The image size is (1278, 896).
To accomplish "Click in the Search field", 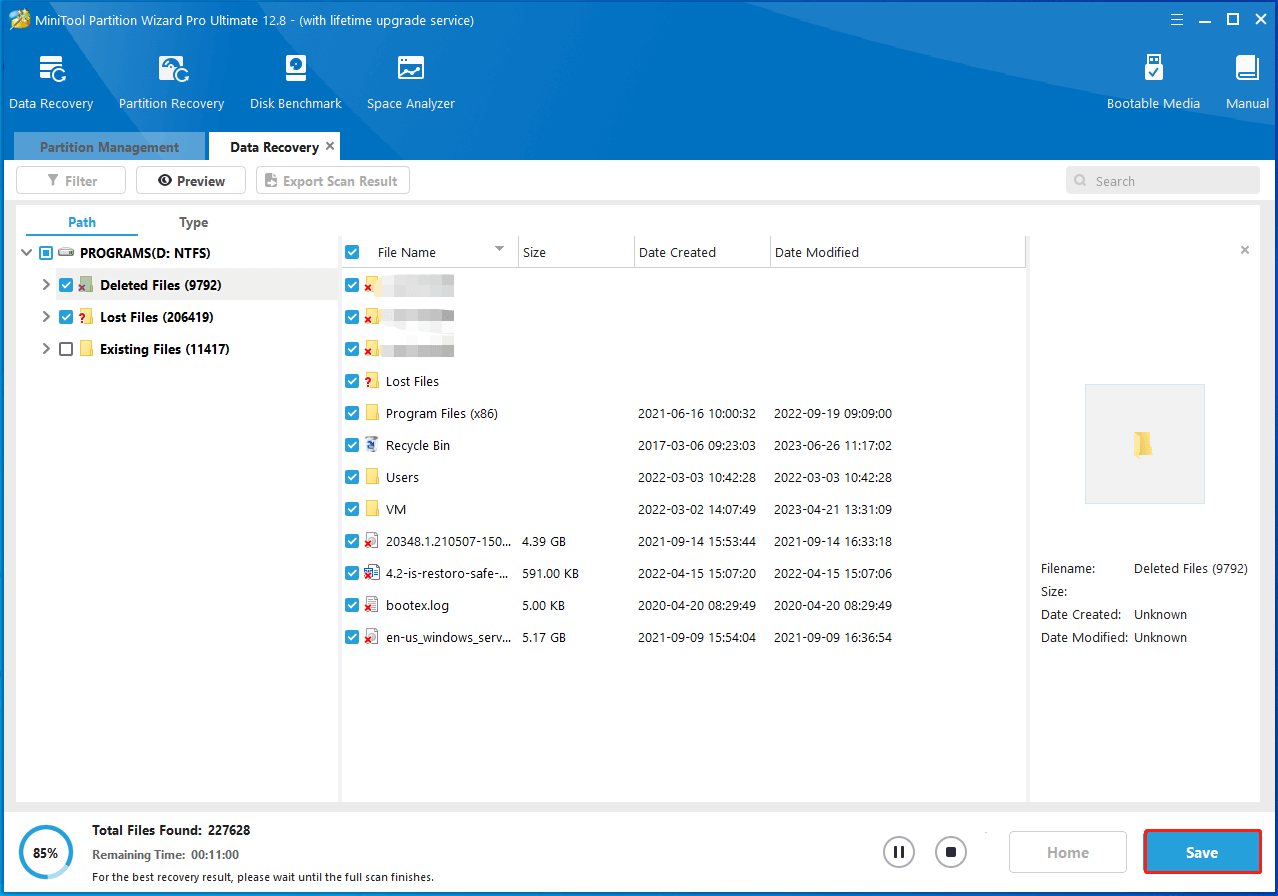I will [x=1163, y=181].
